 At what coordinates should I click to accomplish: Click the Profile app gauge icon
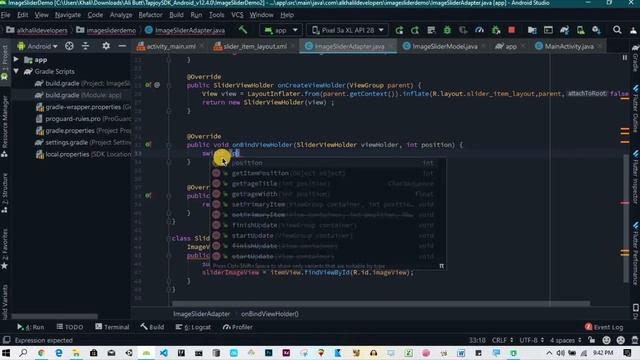pyautogui.click(x=479, y=30)
